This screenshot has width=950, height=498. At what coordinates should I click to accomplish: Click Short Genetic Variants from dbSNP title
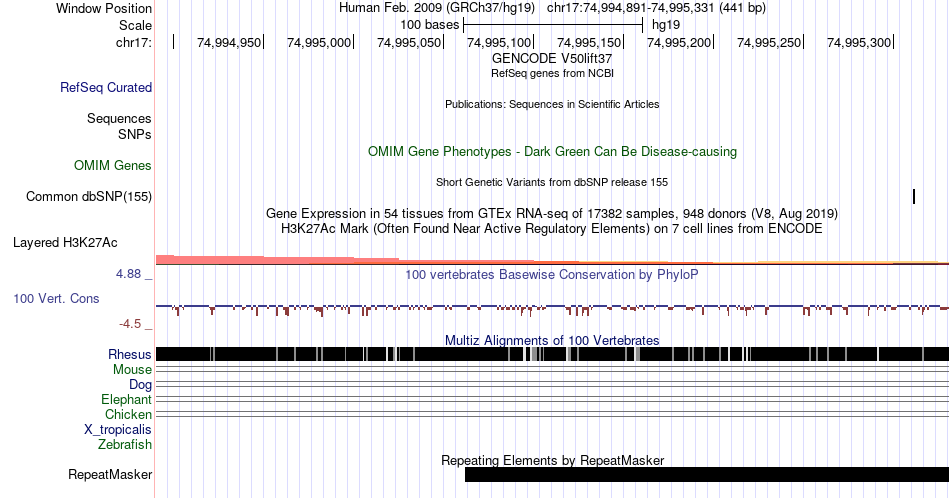click(552, 182)
